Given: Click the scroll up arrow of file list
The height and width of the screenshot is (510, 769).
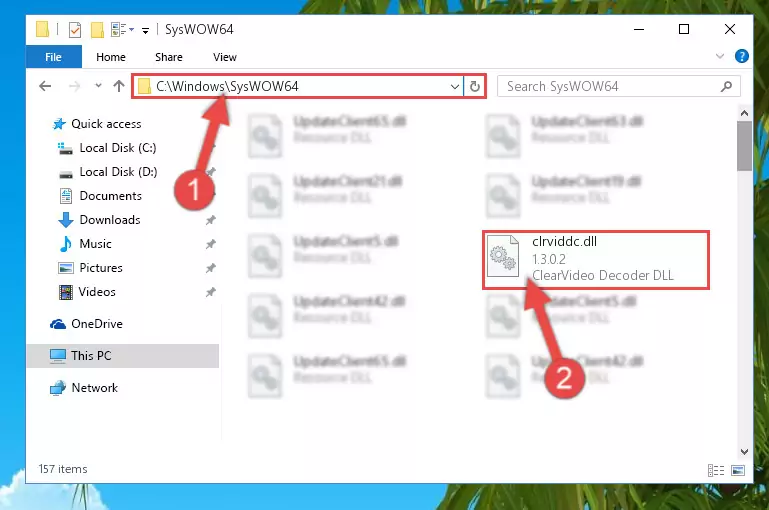Looking at the screenshot, I should tap(744, 113).
